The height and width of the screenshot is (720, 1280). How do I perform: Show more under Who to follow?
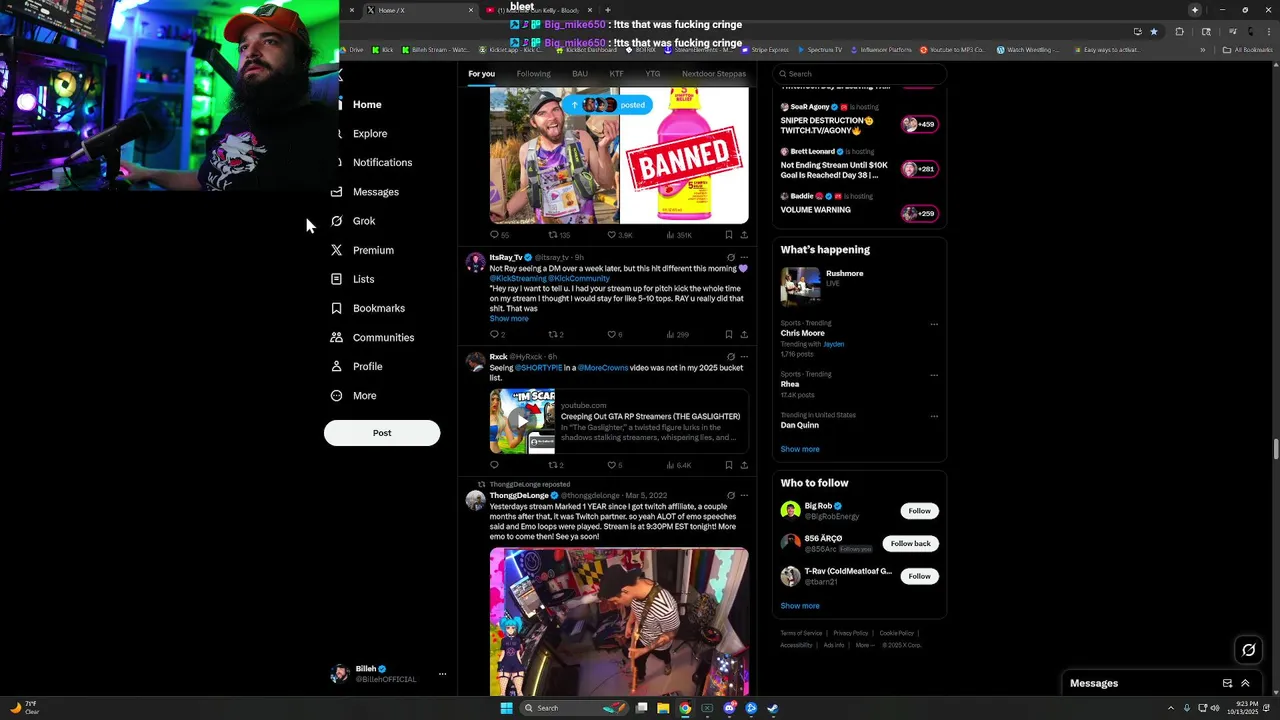(x=800, y=606)
